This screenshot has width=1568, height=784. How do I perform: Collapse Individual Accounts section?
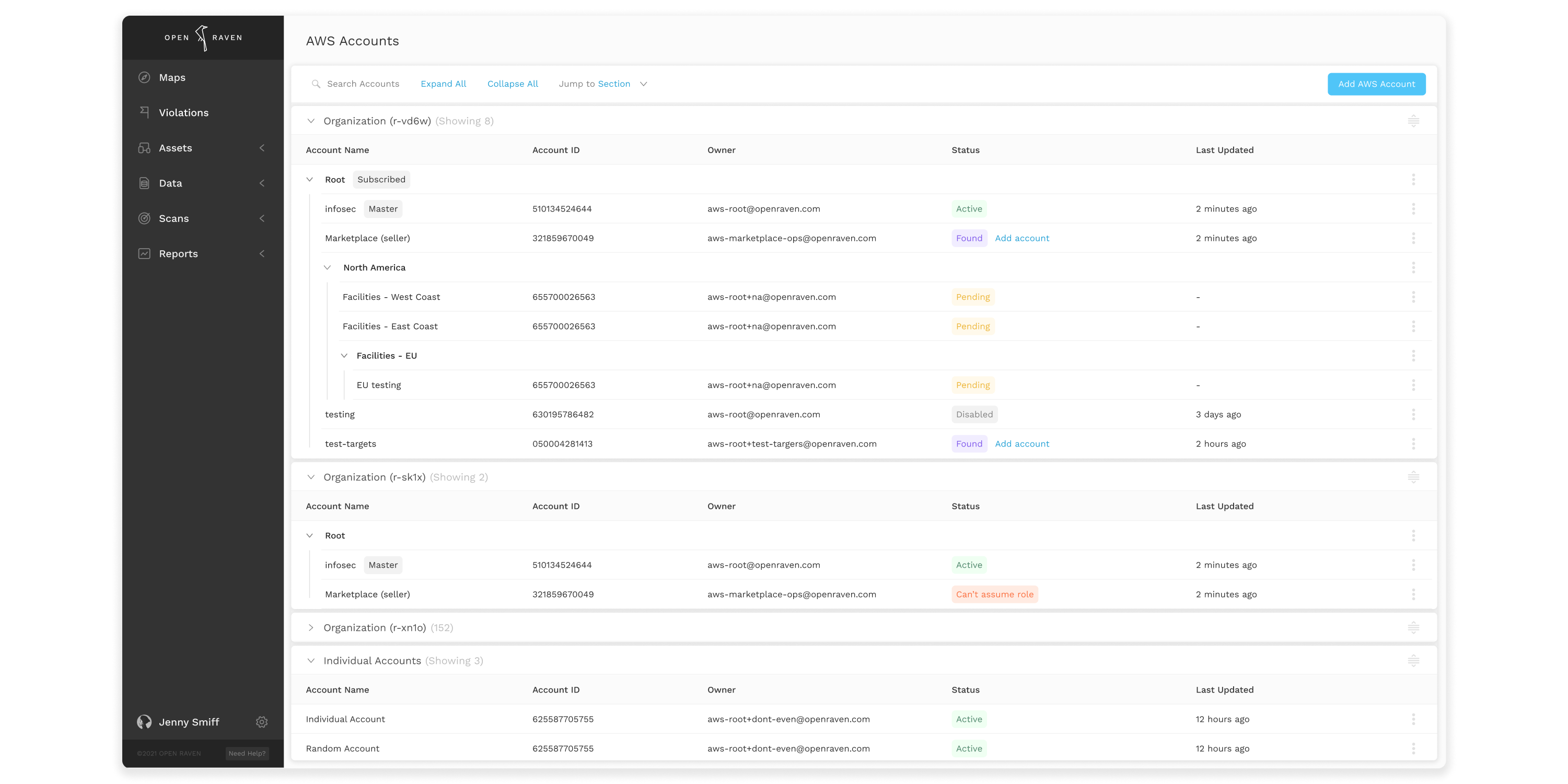click(x=311, y=660)
